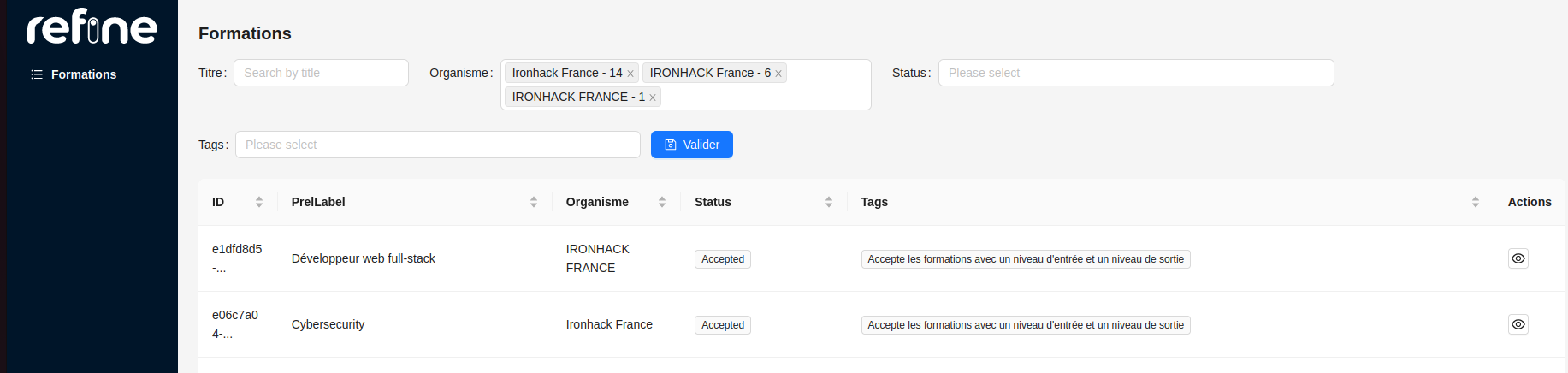
Task: Remove the IRONHACK France - 6 tag
Action: click(x=778, y=74)
